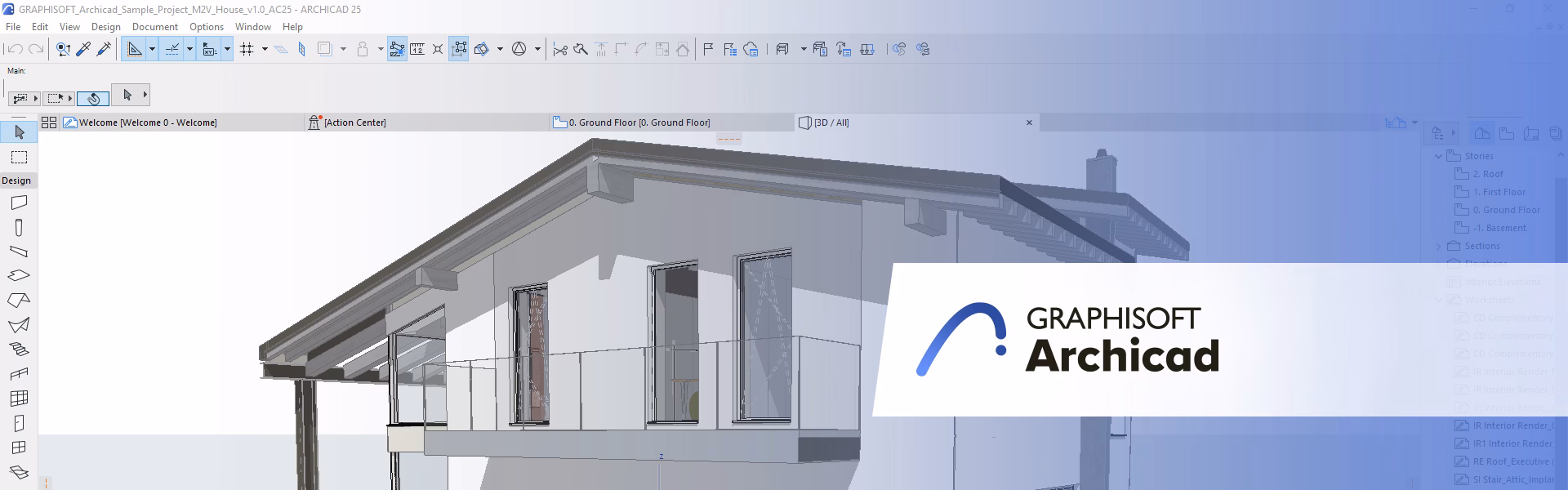Click the tab overview grid button

tap(49, 122)
